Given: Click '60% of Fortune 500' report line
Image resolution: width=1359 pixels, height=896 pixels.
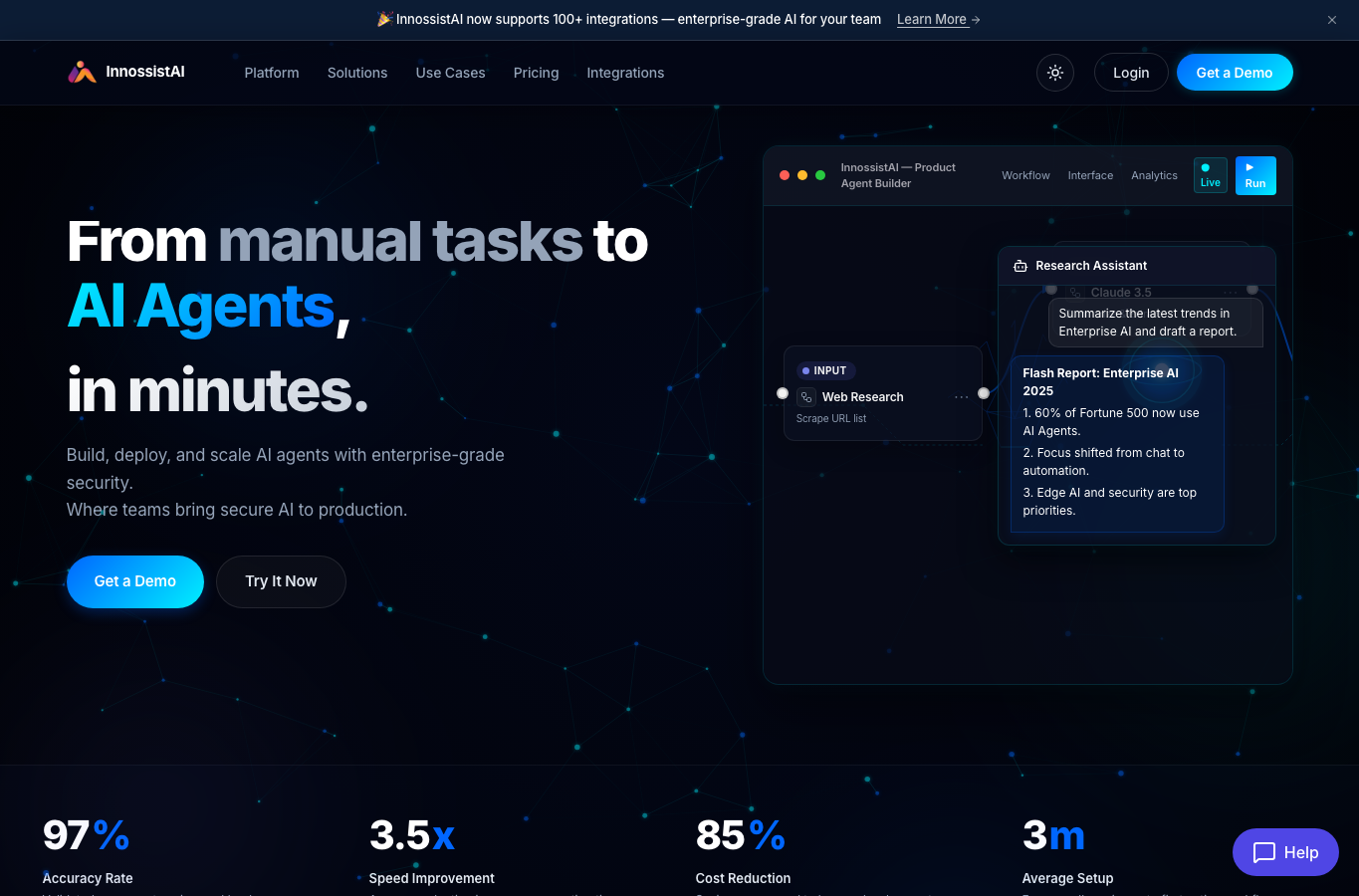Looking at the screenshot, I should click(x=1110, y=422).
